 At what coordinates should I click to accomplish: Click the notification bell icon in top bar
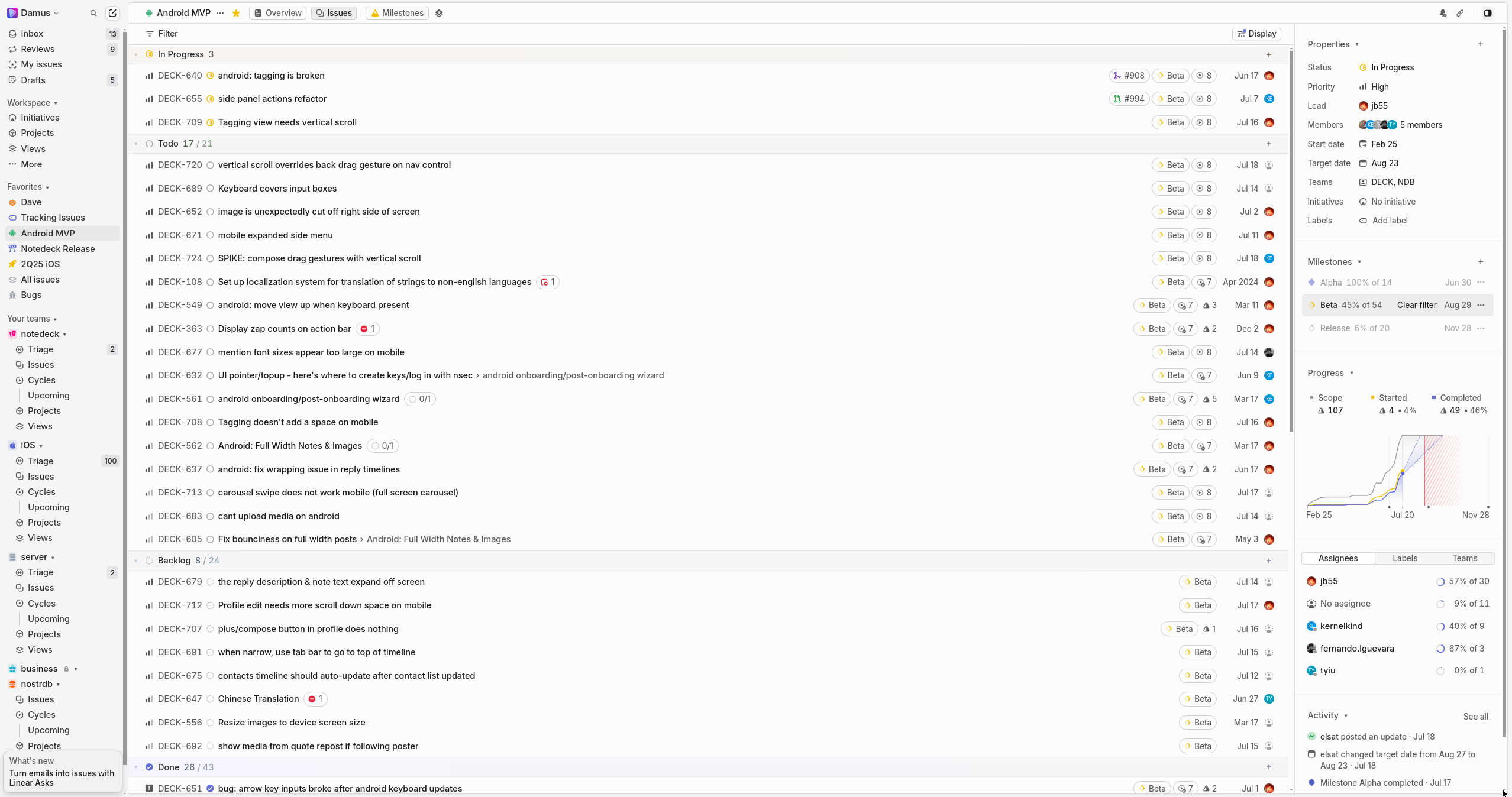point(1443,13)
